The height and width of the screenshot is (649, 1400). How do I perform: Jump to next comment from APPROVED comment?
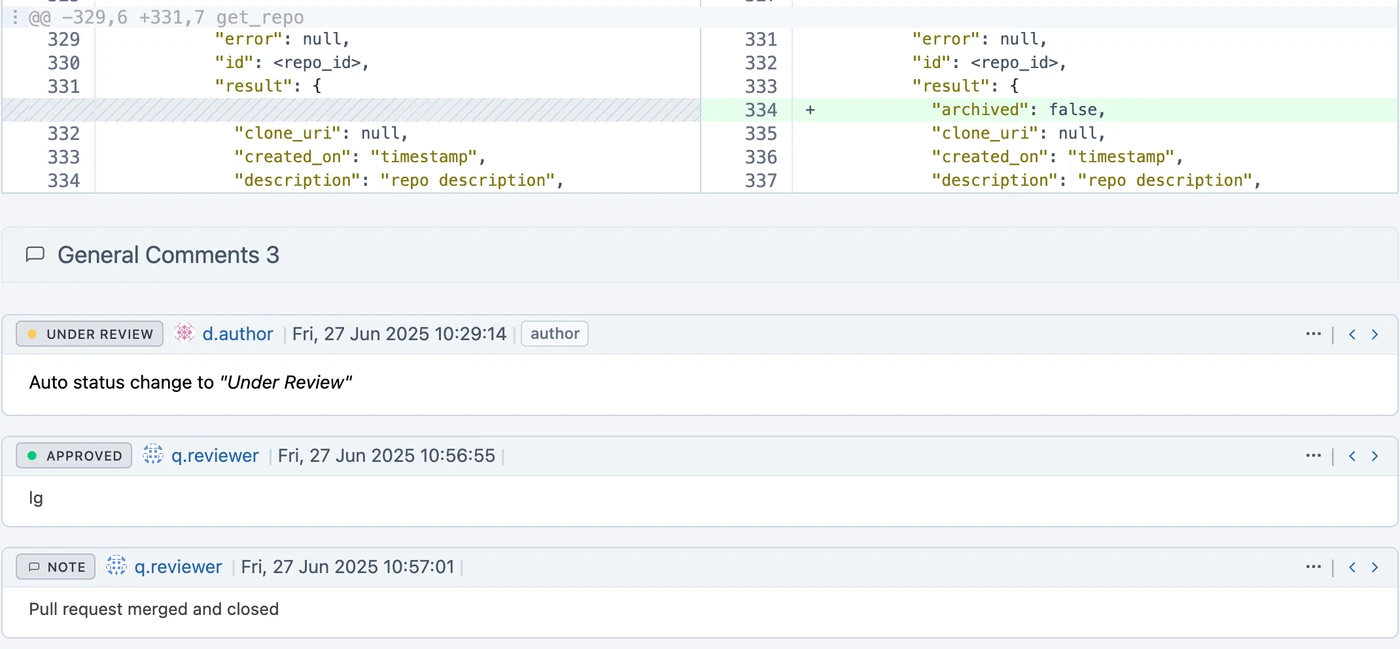(1375, 455)
